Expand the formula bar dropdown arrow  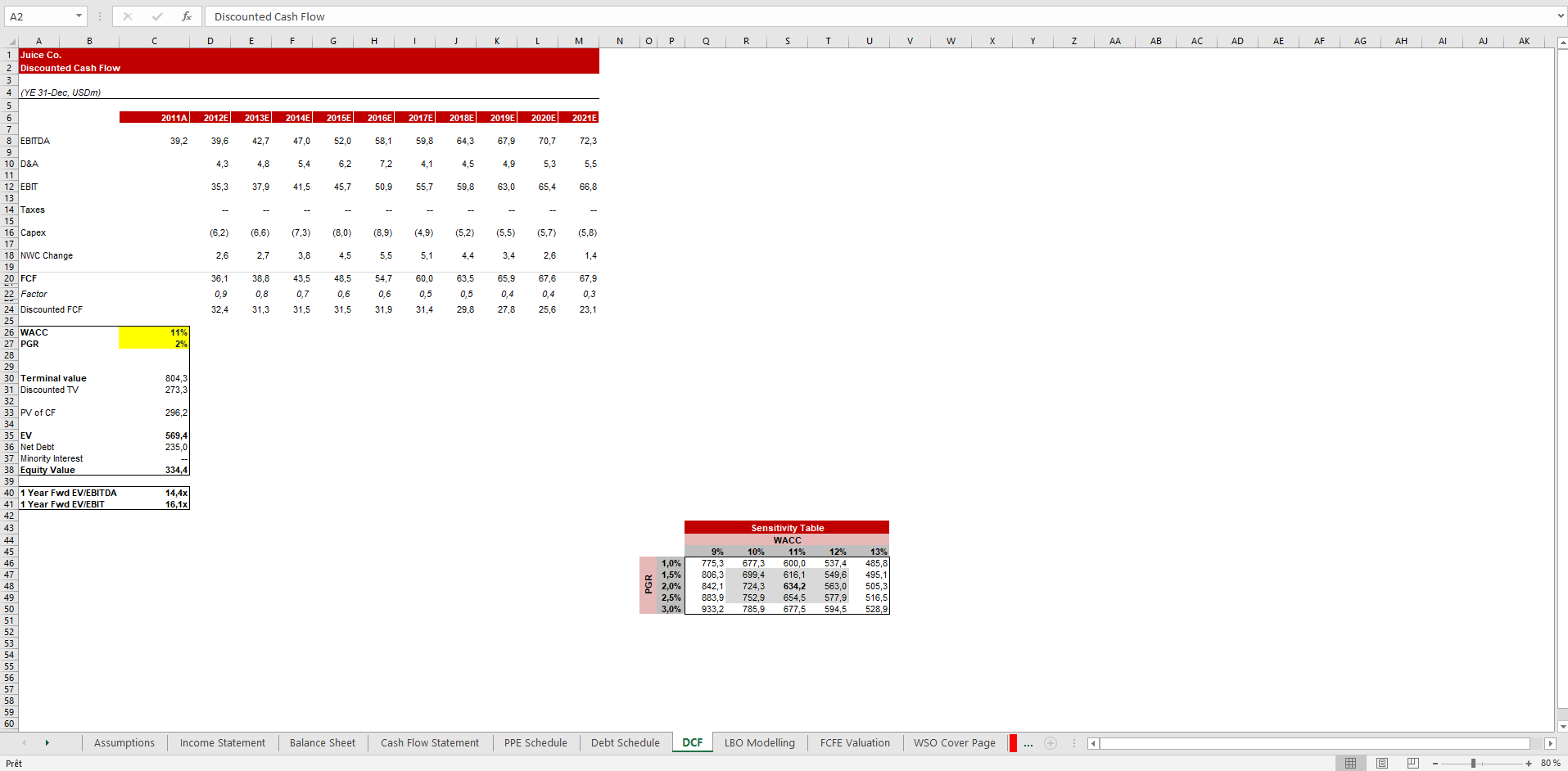click(x=1560, y=16)
